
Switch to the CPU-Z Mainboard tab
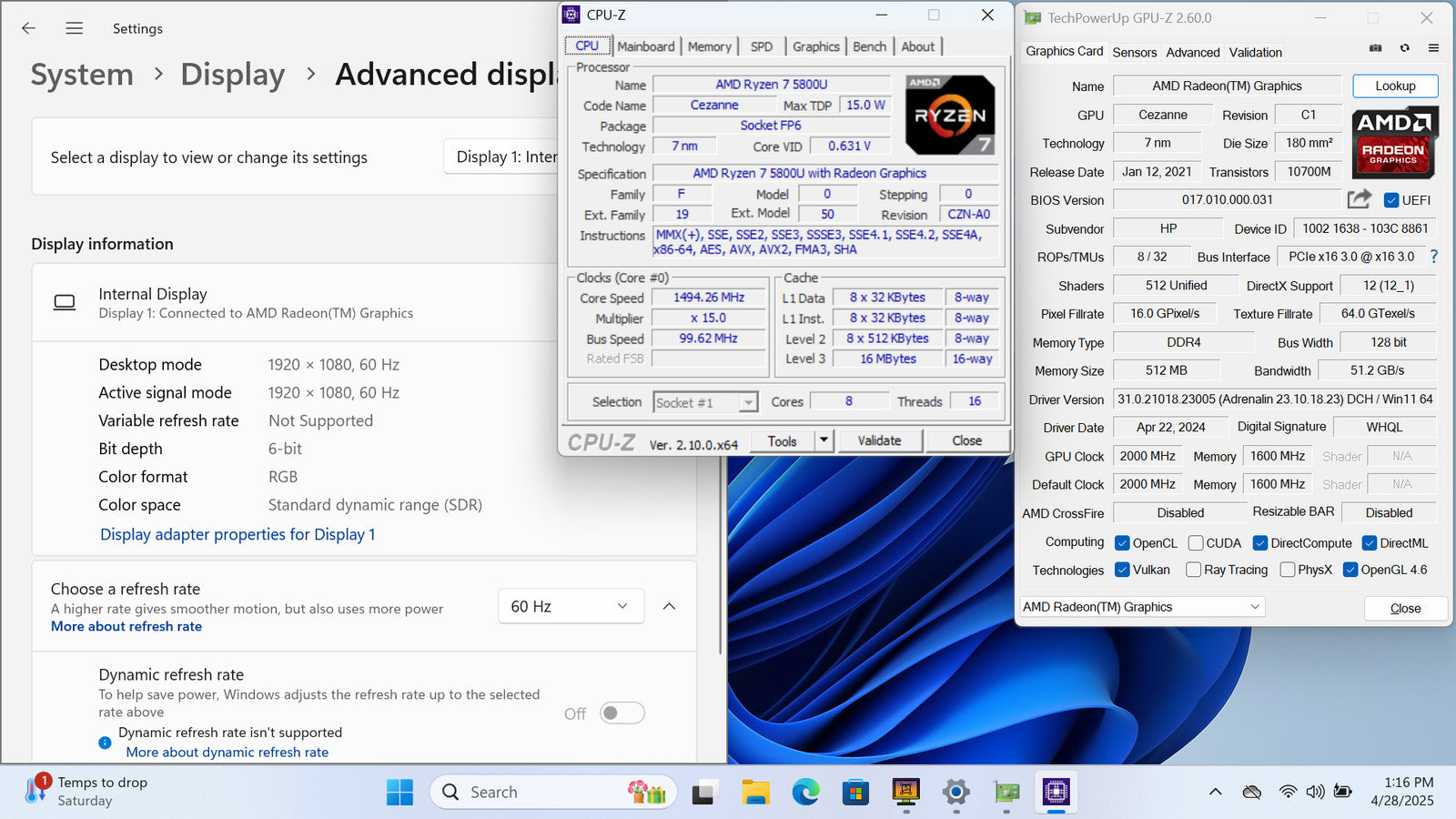[646, 46]
